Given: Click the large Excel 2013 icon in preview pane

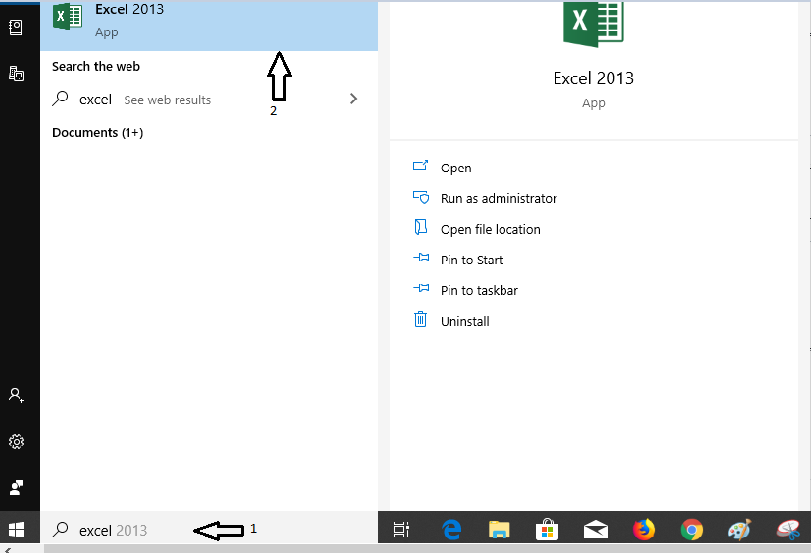Looking at the screenshot, I should click(593, 24).
